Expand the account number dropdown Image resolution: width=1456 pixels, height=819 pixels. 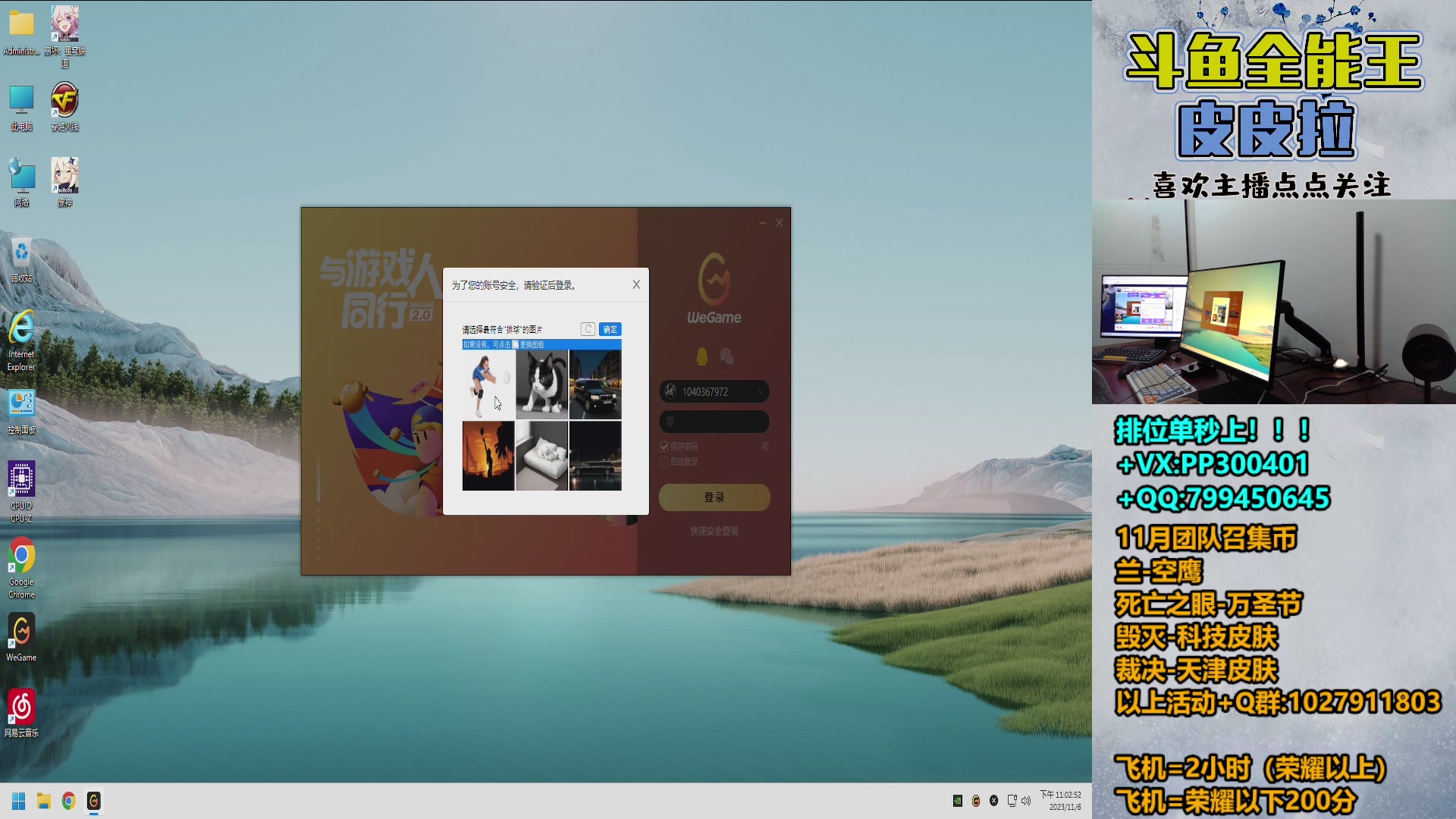tap(760, 391)
